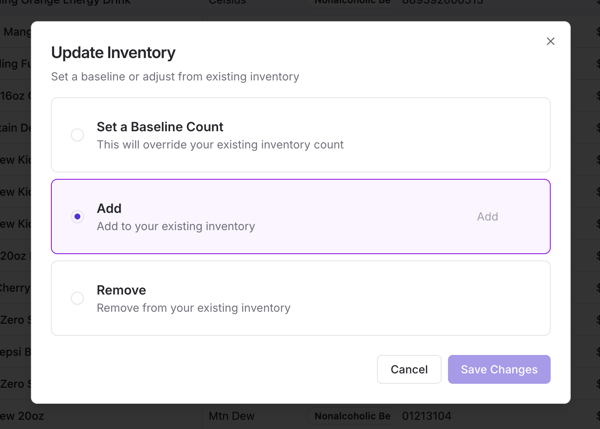600x429 pixels.
Task: Click 'This will override your existing inventory count' text
Action: coord(220,144)
